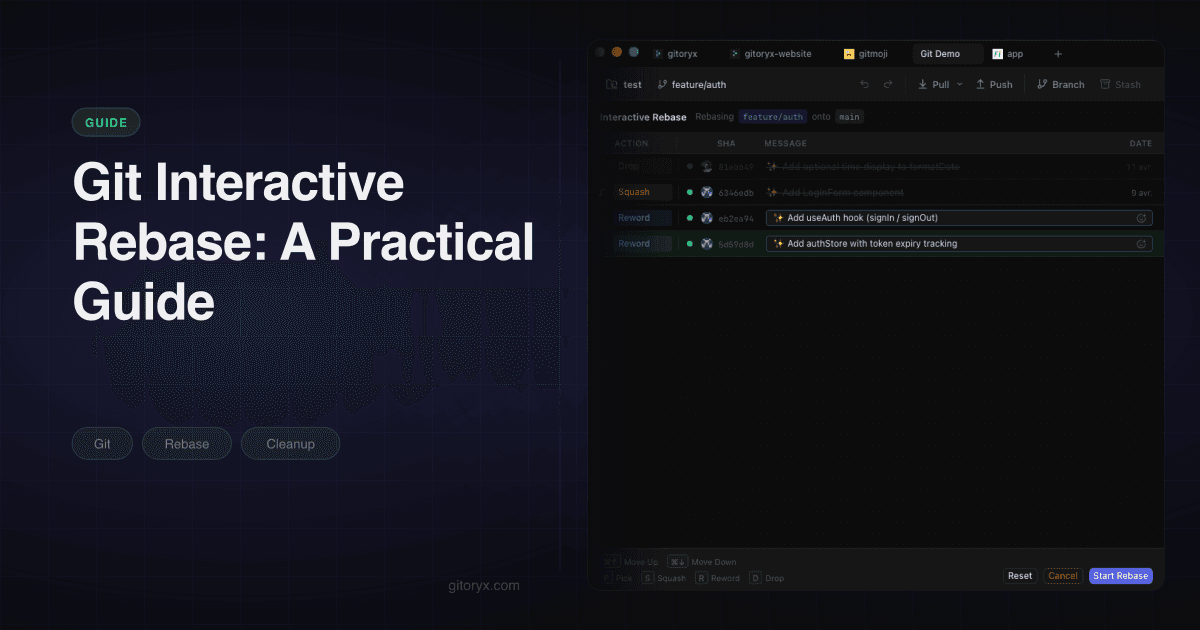The image size is (1200, 630).
Task: Edit the 'Add authStore with token expiry' field
Action: click(x=959, y=244)
